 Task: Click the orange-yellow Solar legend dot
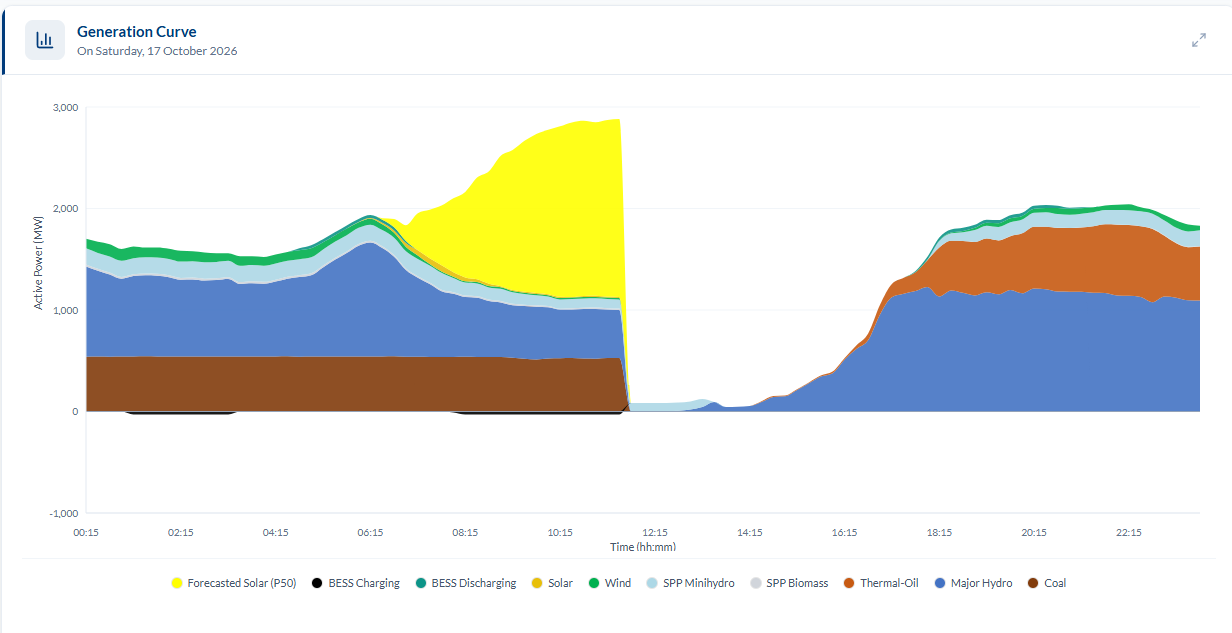click(537, 583)
